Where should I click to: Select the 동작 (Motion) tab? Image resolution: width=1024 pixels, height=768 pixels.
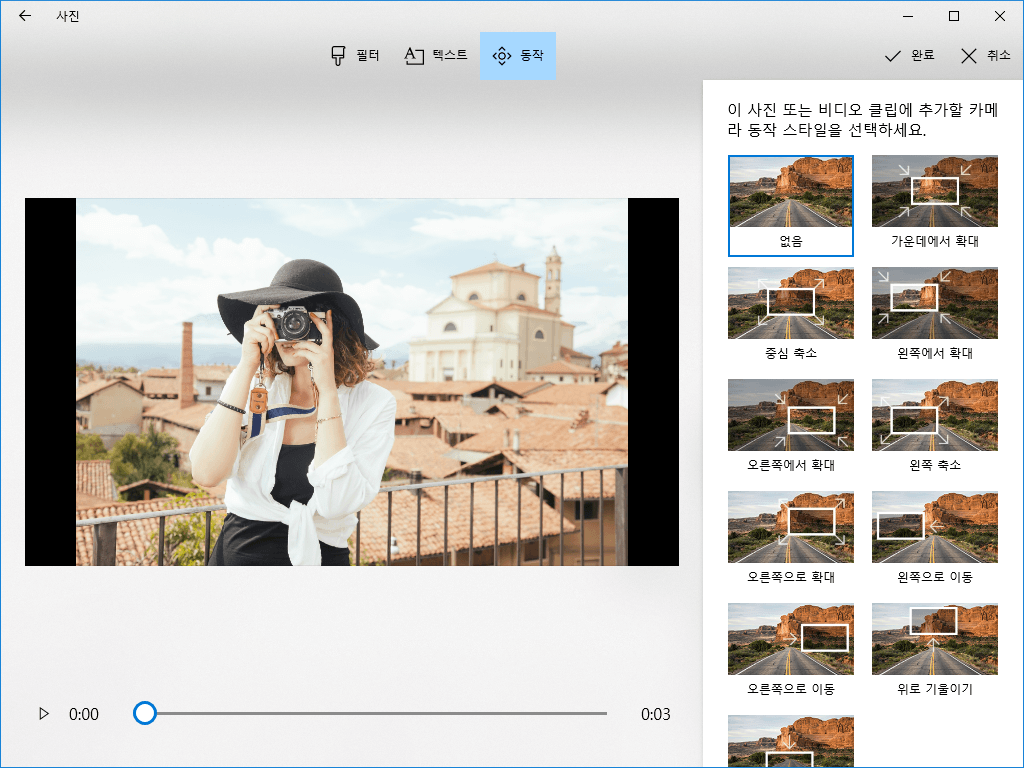coord(518,56)
